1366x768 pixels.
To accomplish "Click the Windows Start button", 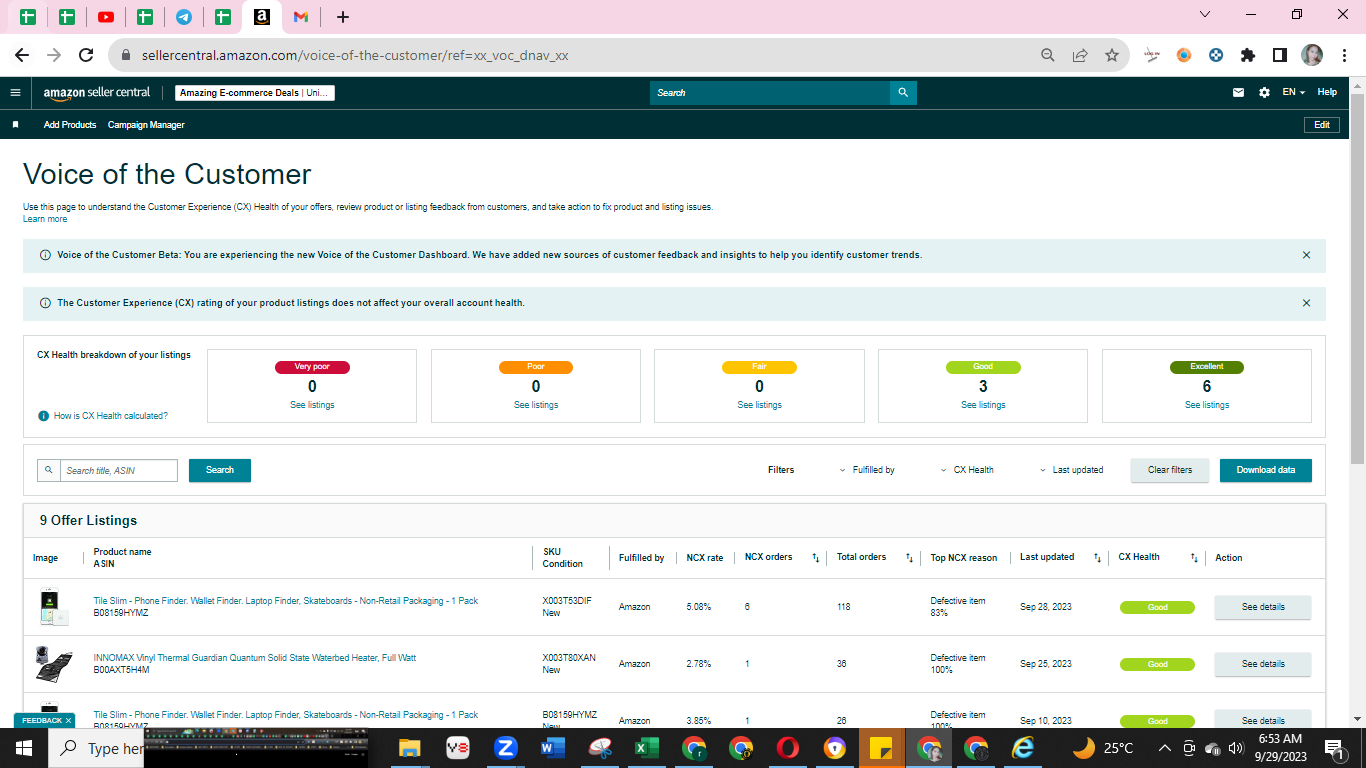I will [x=24, y=748].
